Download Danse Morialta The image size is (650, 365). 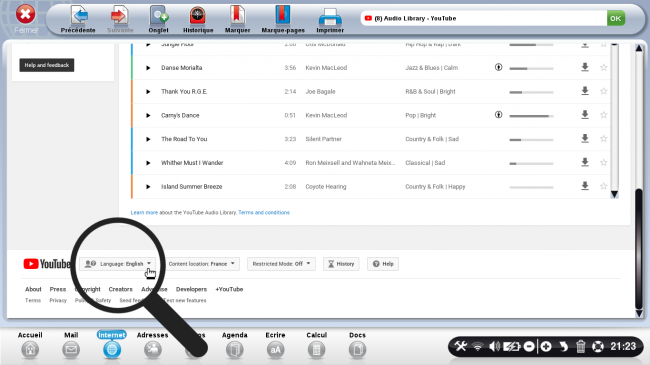click(585, 67)
